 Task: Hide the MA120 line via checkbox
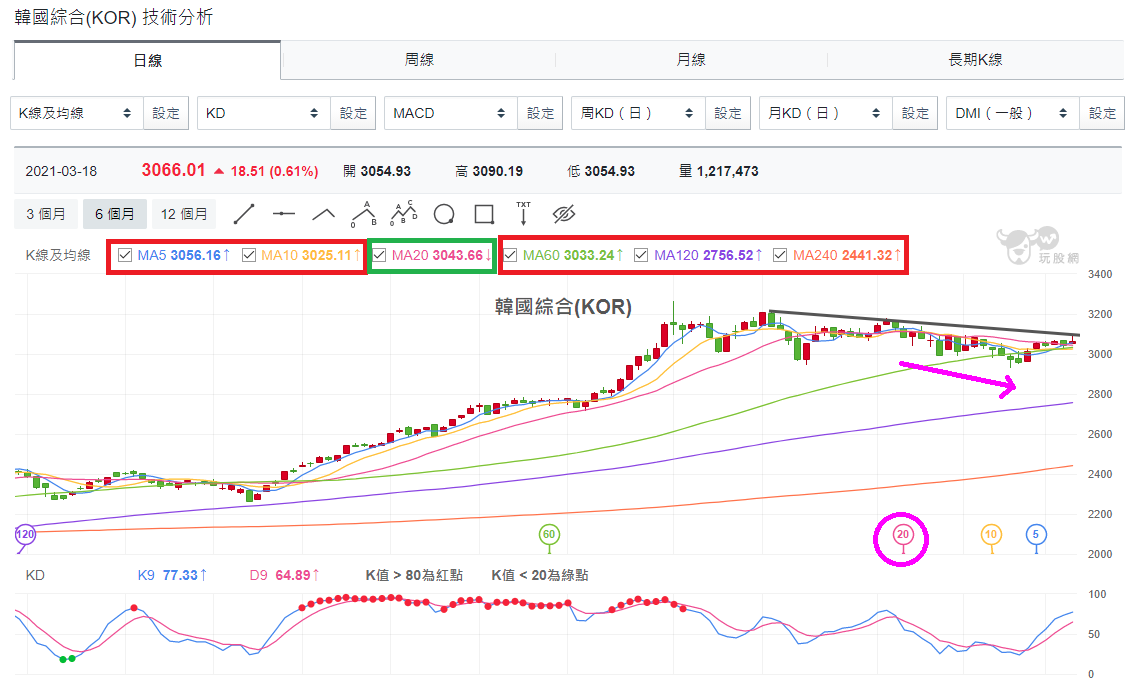coord(641,255)
